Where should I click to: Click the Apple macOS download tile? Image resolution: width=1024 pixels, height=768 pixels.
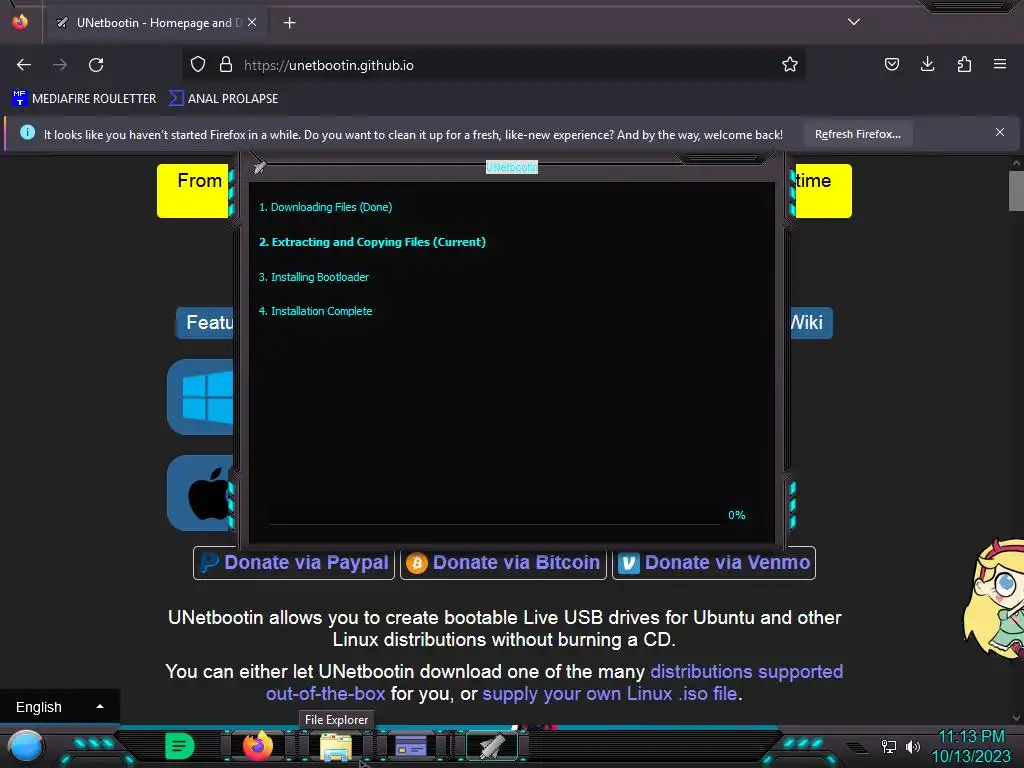click(200, 493)
